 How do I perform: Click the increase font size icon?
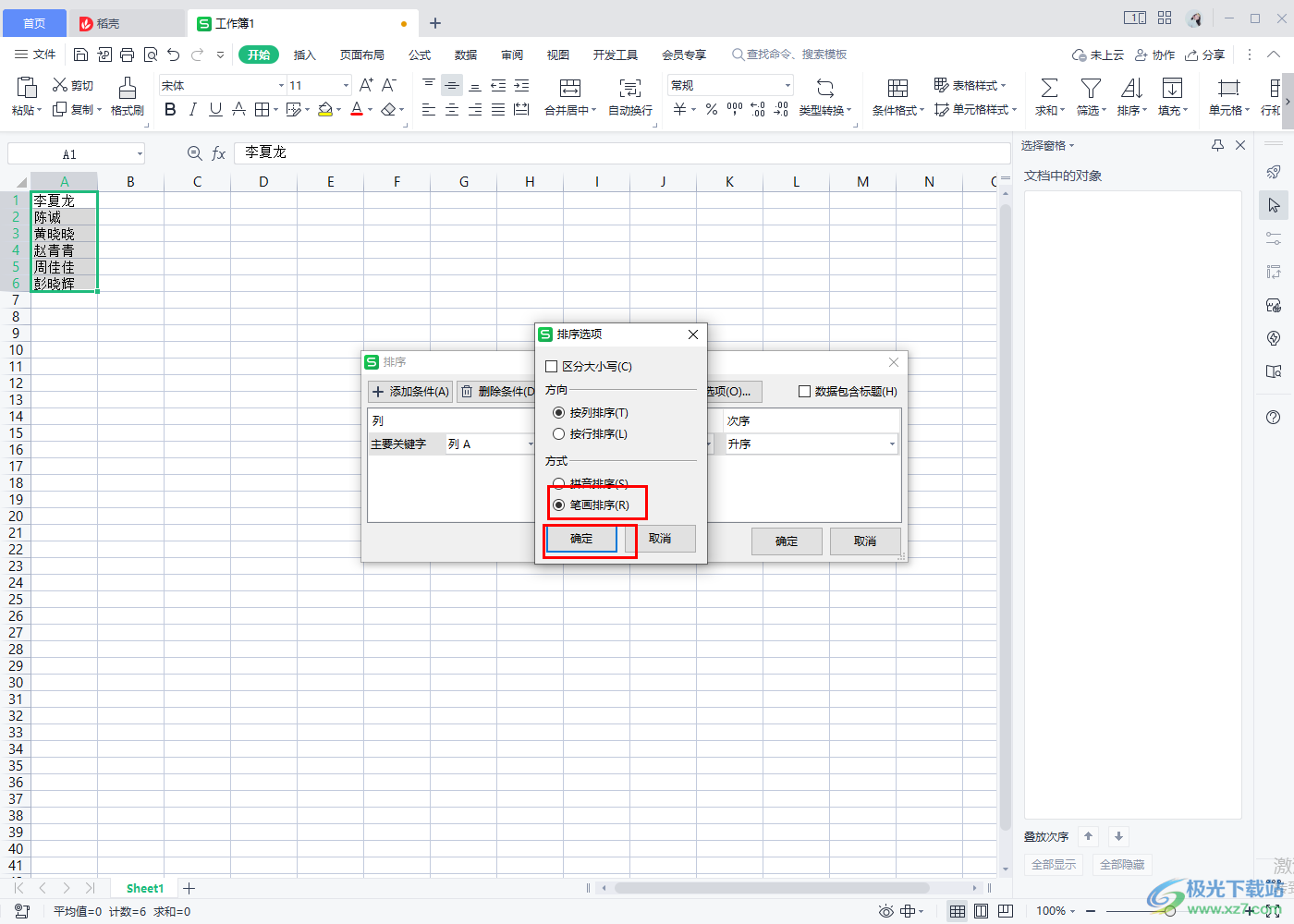(366, 85)
